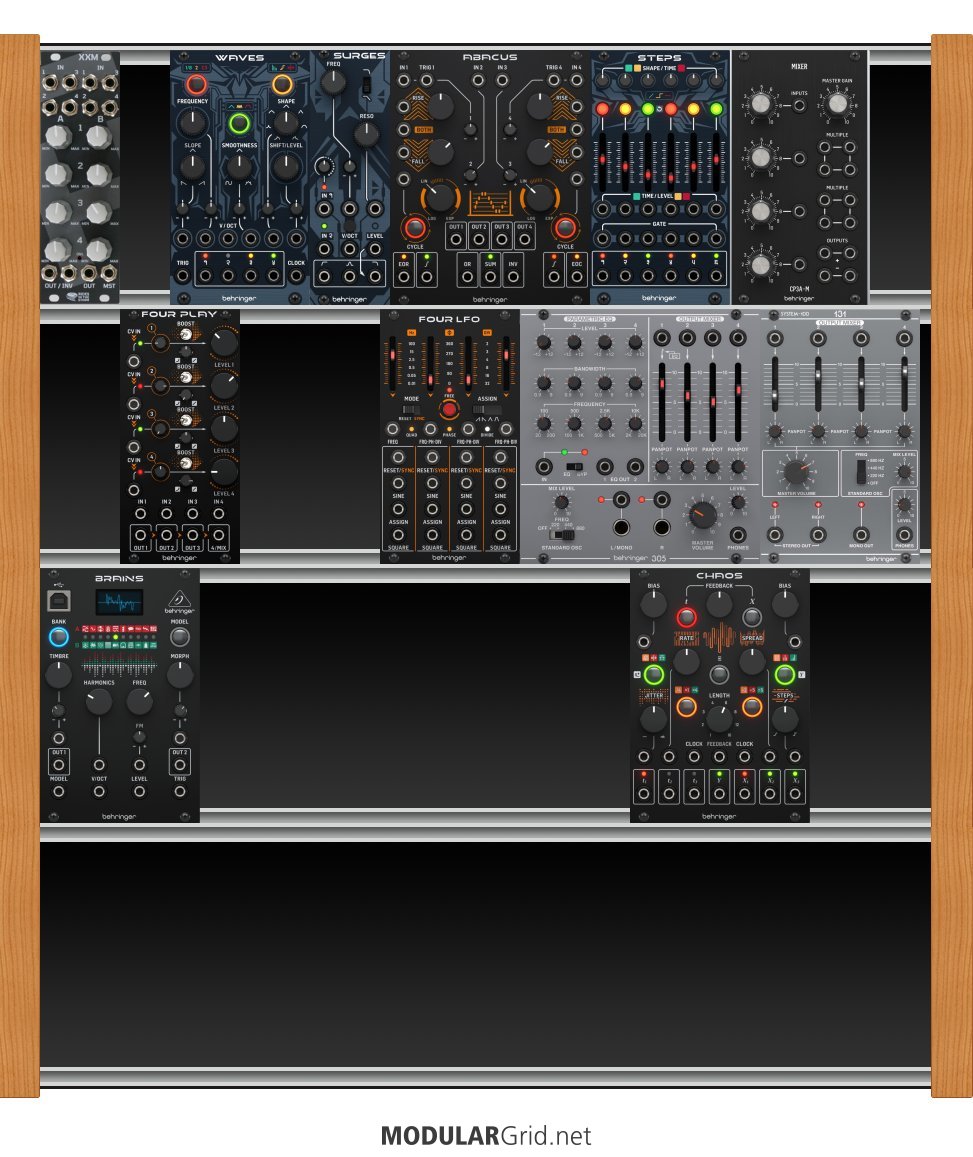Turn the Waves FREQUENCY knob
The image size is (973, 1157).
tap(192, 122)
